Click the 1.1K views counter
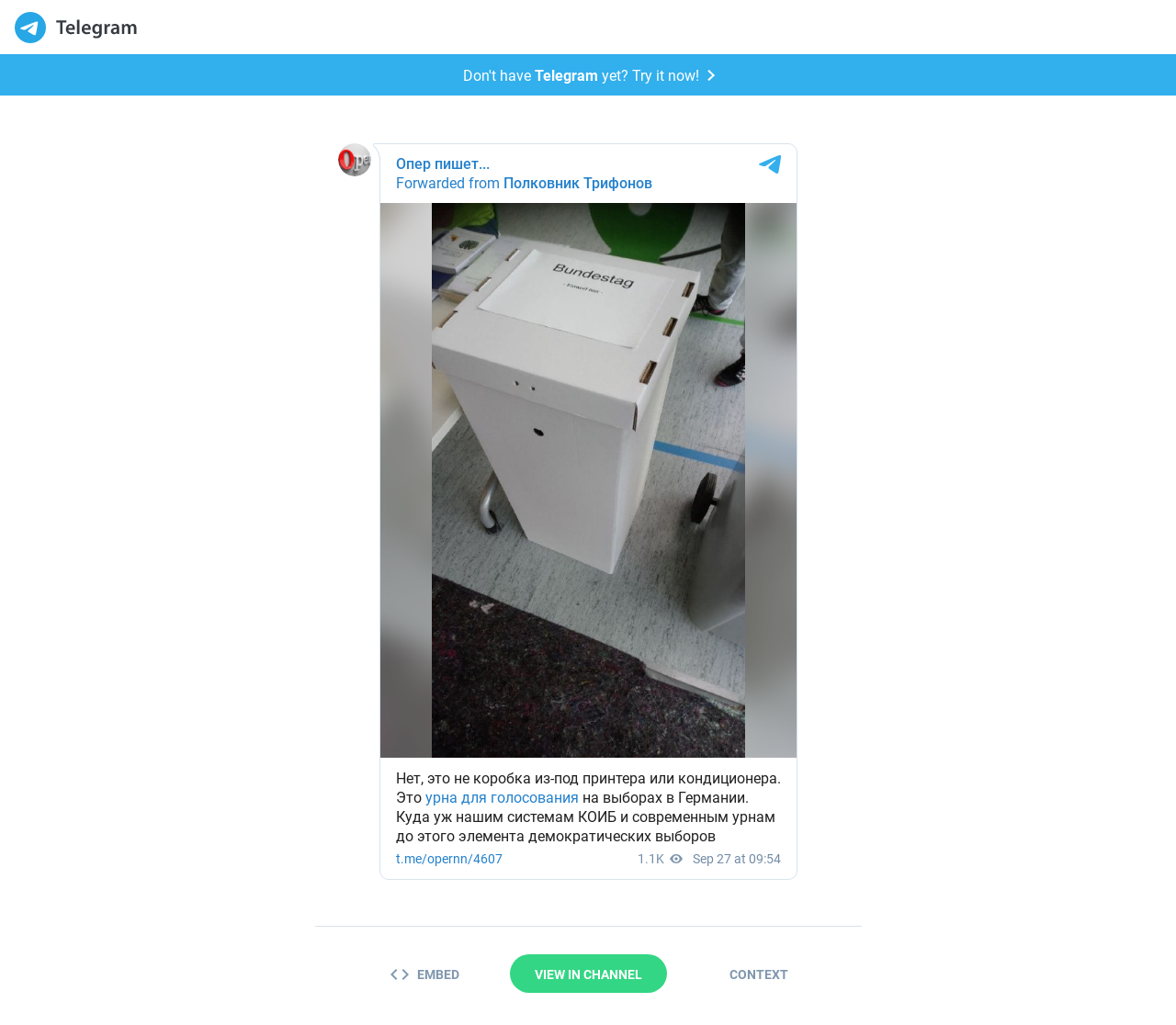 [650, 859]
